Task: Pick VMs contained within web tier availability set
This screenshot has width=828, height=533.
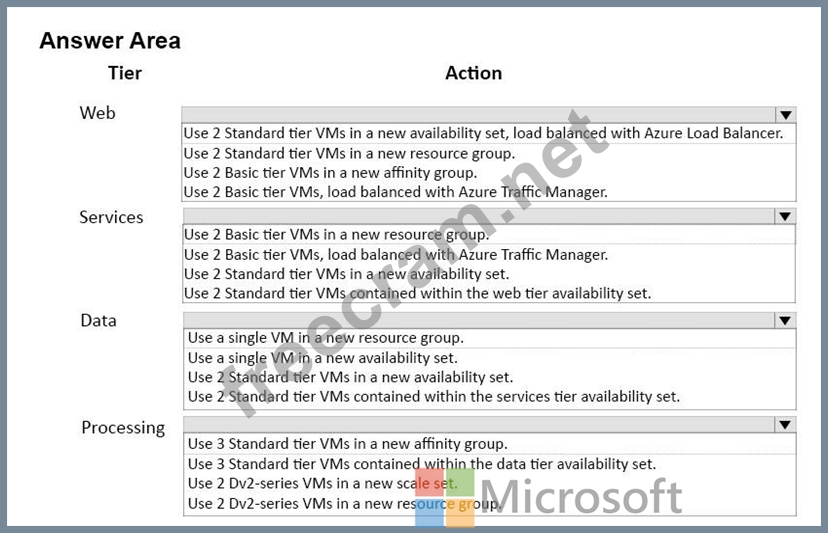Action: tap(417, 293)
